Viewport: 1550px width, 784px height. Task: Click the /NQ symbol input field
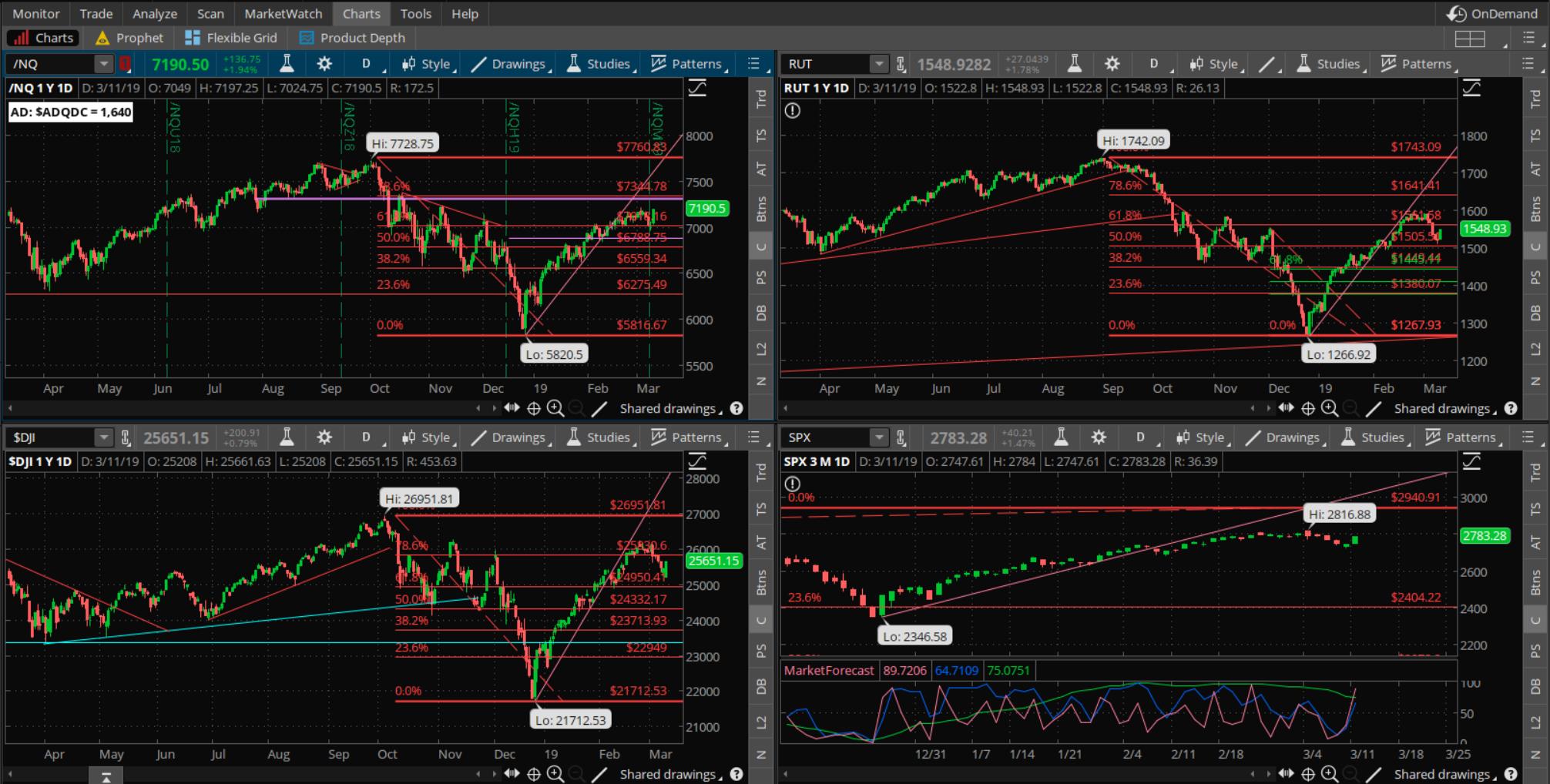click(51, 64)
